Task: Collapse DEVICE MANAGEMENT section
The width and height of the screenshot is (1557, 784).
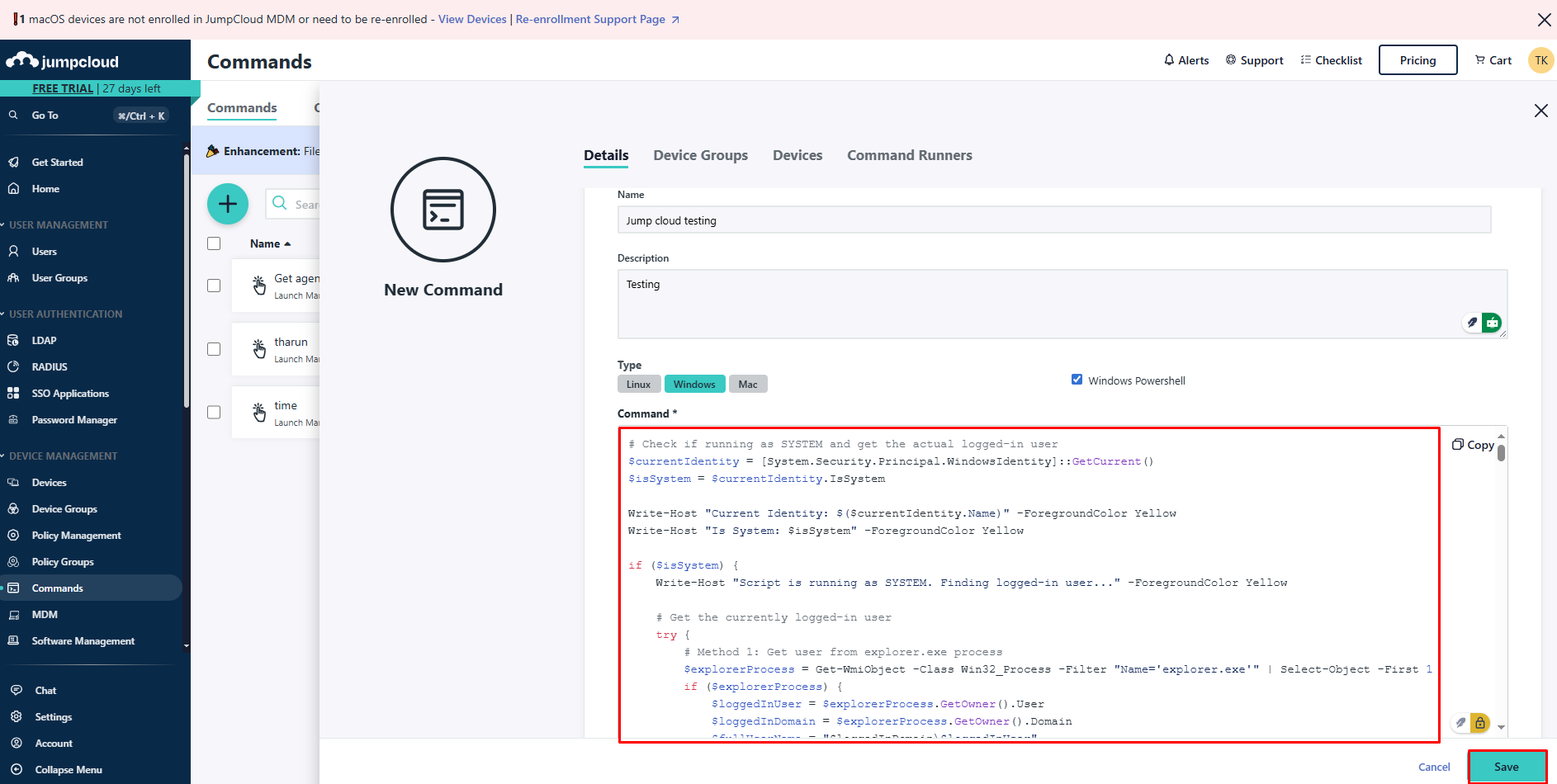Action: point(59,456)
